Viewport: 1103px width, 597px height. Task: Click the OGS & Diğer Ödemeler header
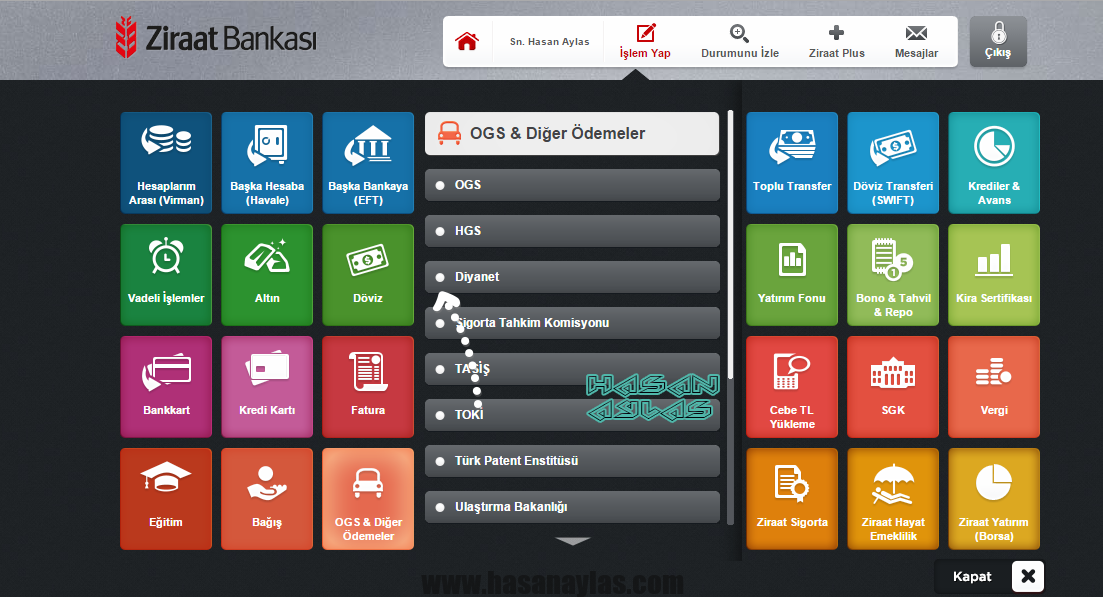[572, 133]
